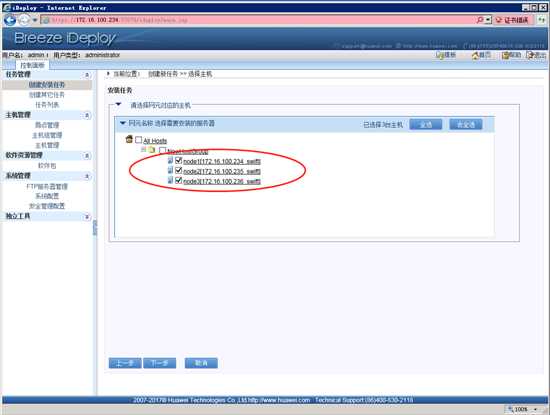Collapse the host group tree node

pos(143,150)
